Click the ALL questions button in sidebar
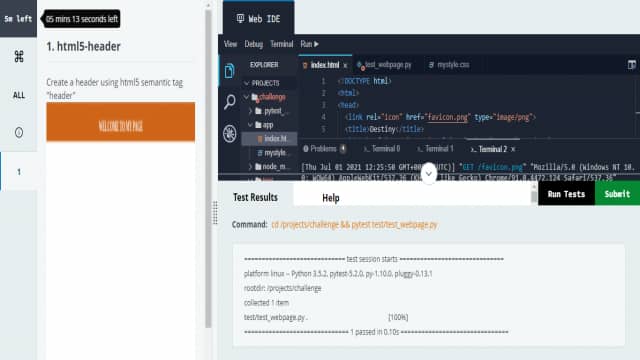The image size is (640, 360). click(x=19, y=95)
